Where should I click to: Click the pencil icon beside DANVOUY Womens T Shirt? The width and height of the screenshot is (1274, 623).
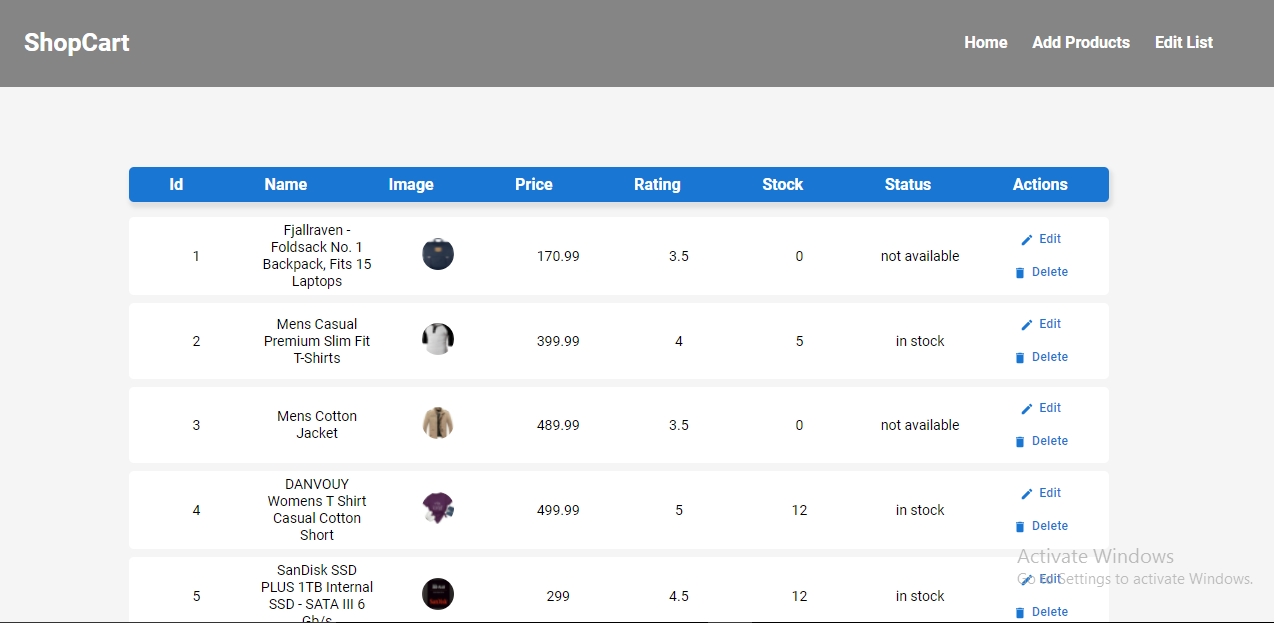click(x=1027, y=492)
